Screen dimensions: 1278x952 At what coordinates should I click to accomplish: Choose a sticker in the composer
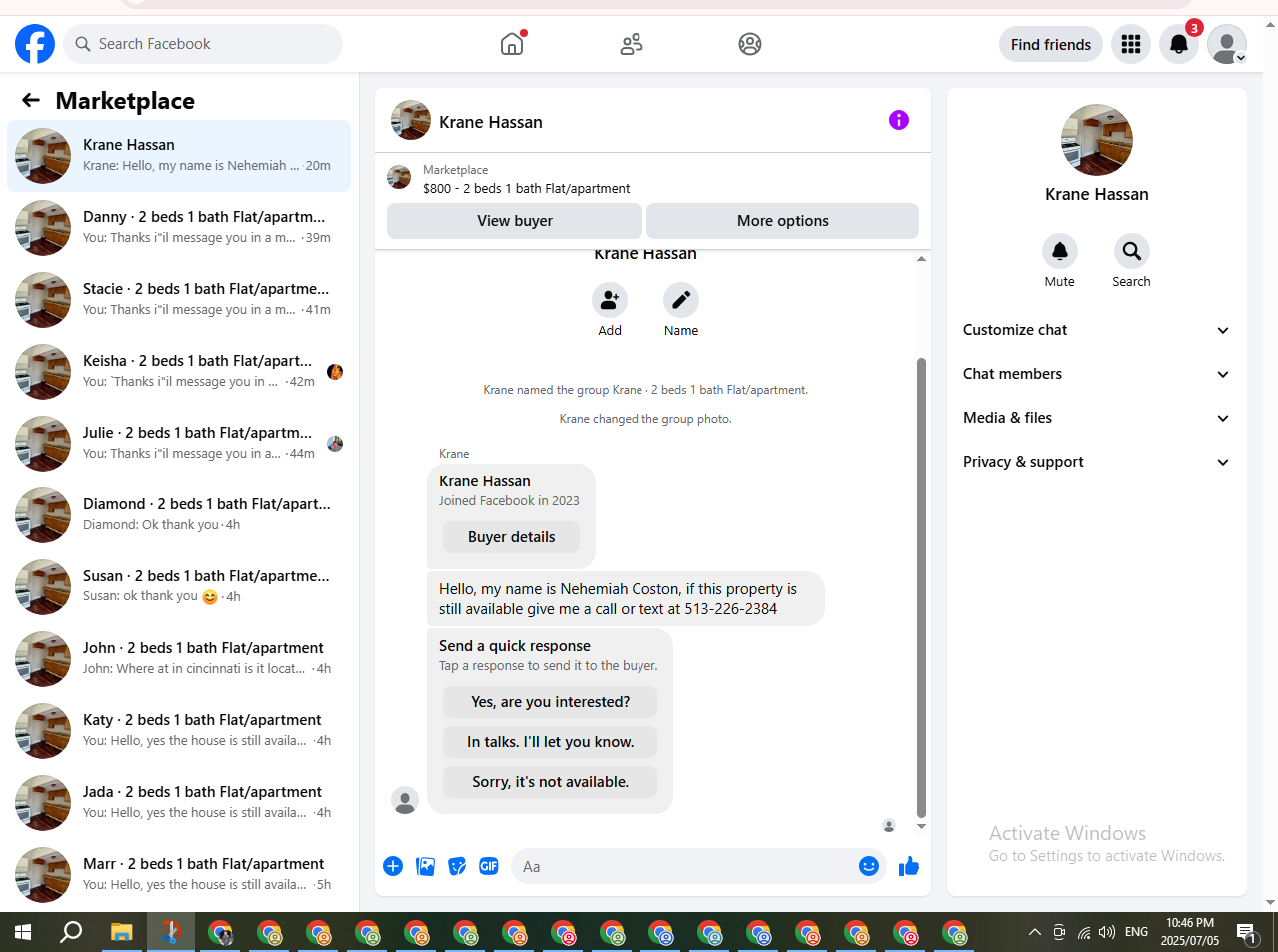click(457, 866)
